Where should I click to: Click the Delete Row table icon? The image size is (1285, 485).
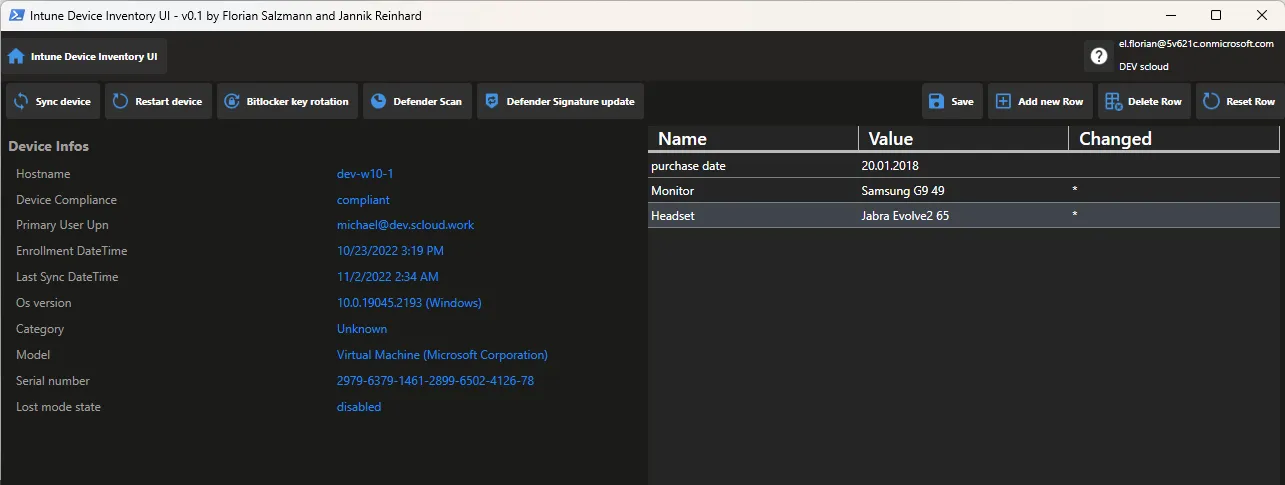pos(1113,101)
